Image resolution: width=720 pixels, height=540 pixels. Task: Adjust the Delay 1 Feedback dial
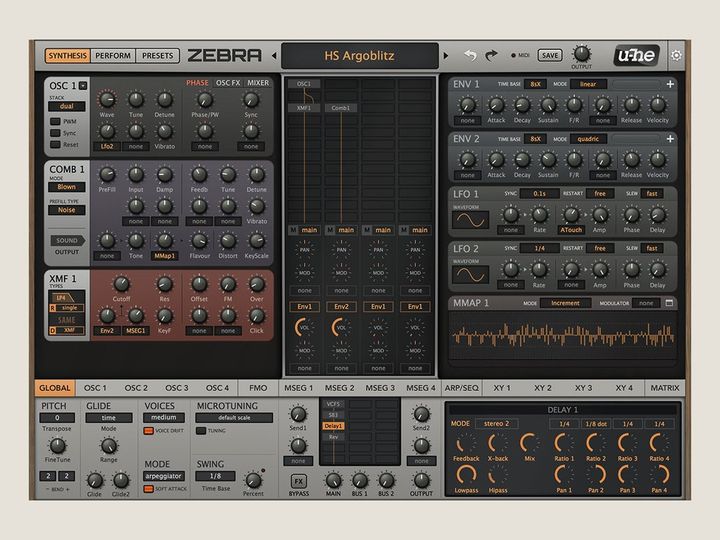click(466, 444)
